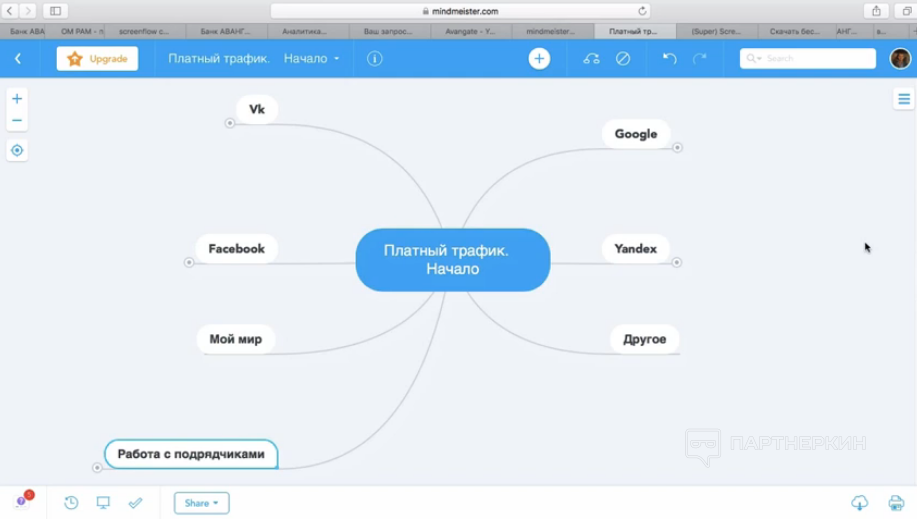The height and width of the screenshot is (519, 917).
Task: Switch to the Банк АВА tab
Action: pos(25,31)
